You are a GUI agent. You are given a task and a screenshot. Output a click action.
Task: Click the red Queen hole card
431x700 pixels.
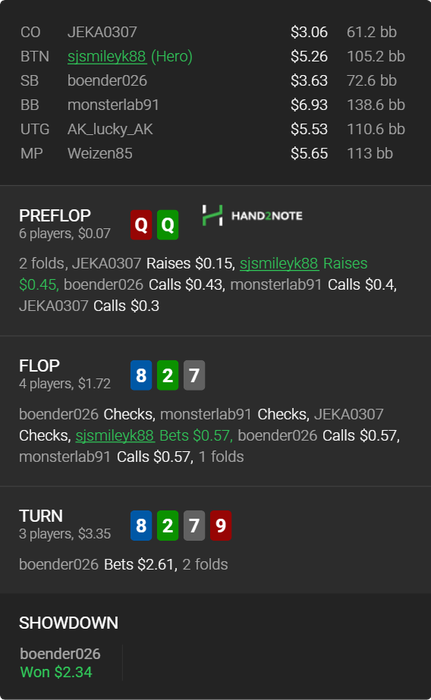(x=141, y=225)
